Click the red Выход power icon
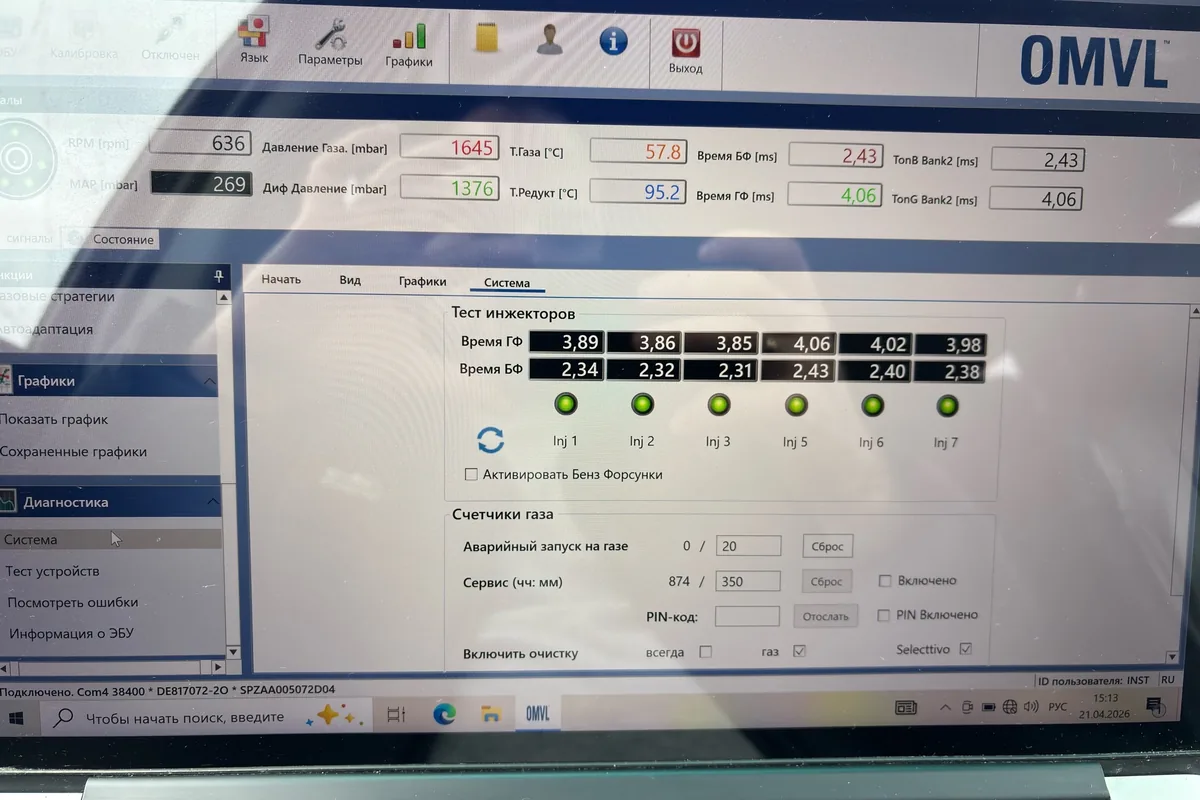The image size is (1200, 800). pyautogui.click(x=685, y=43)
